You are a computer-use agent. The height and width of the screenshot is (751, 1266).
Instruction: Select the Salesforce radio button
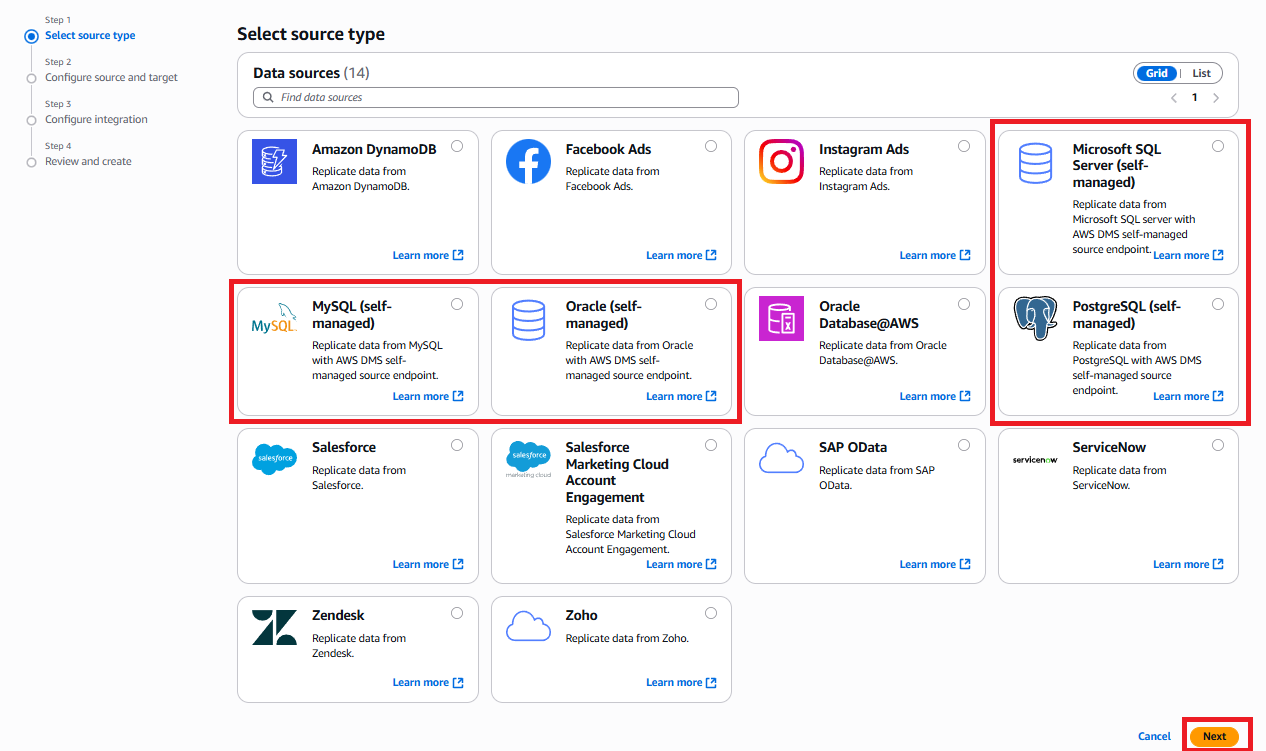click(x=457, y=445)
